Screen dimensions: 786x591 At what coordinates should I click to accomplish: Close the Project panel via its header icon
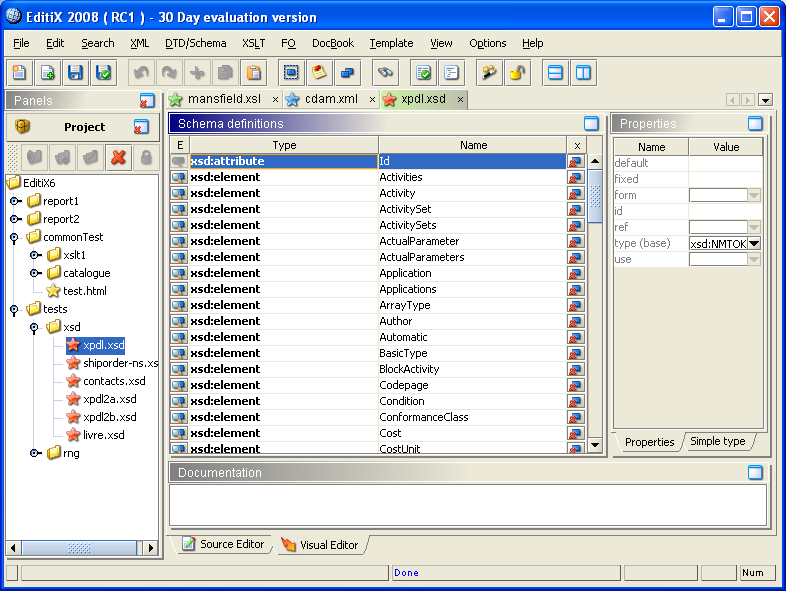(141, 127)
